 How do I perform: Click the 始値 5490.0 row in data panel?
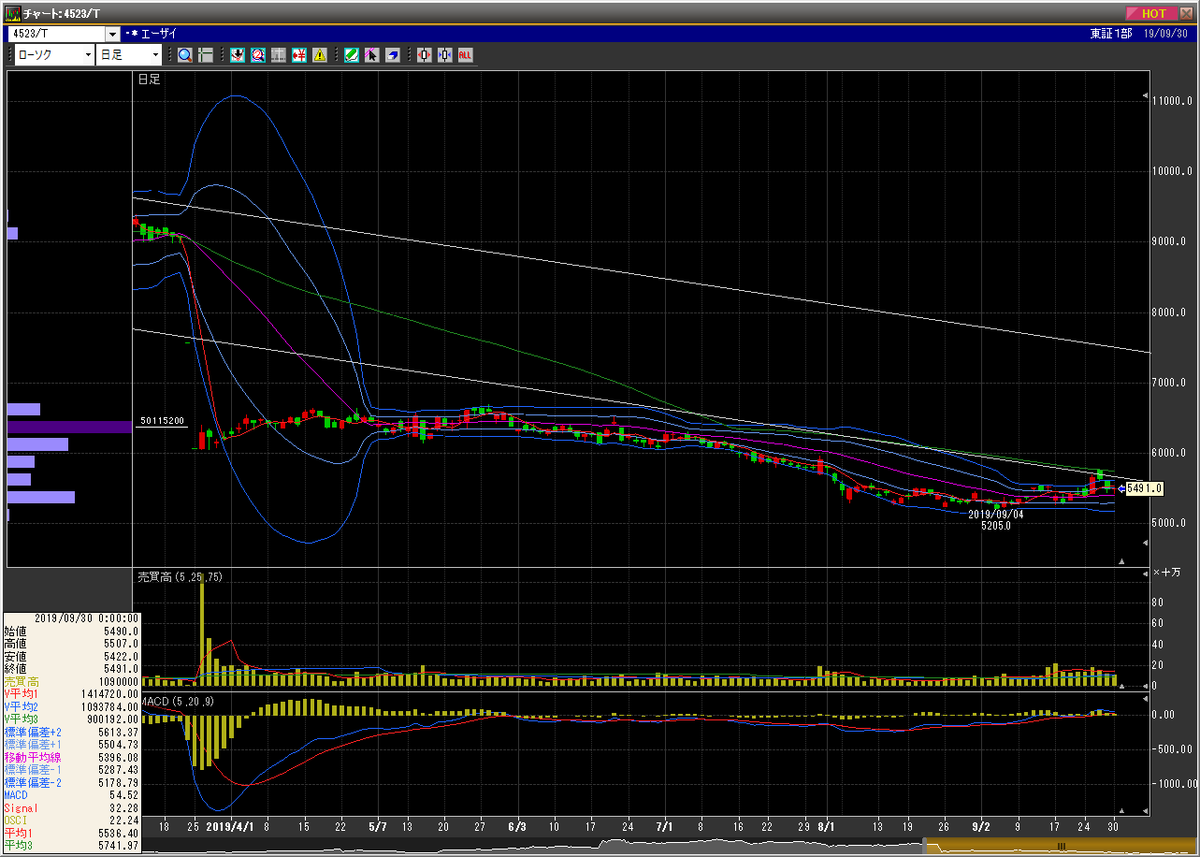[71, 631]
